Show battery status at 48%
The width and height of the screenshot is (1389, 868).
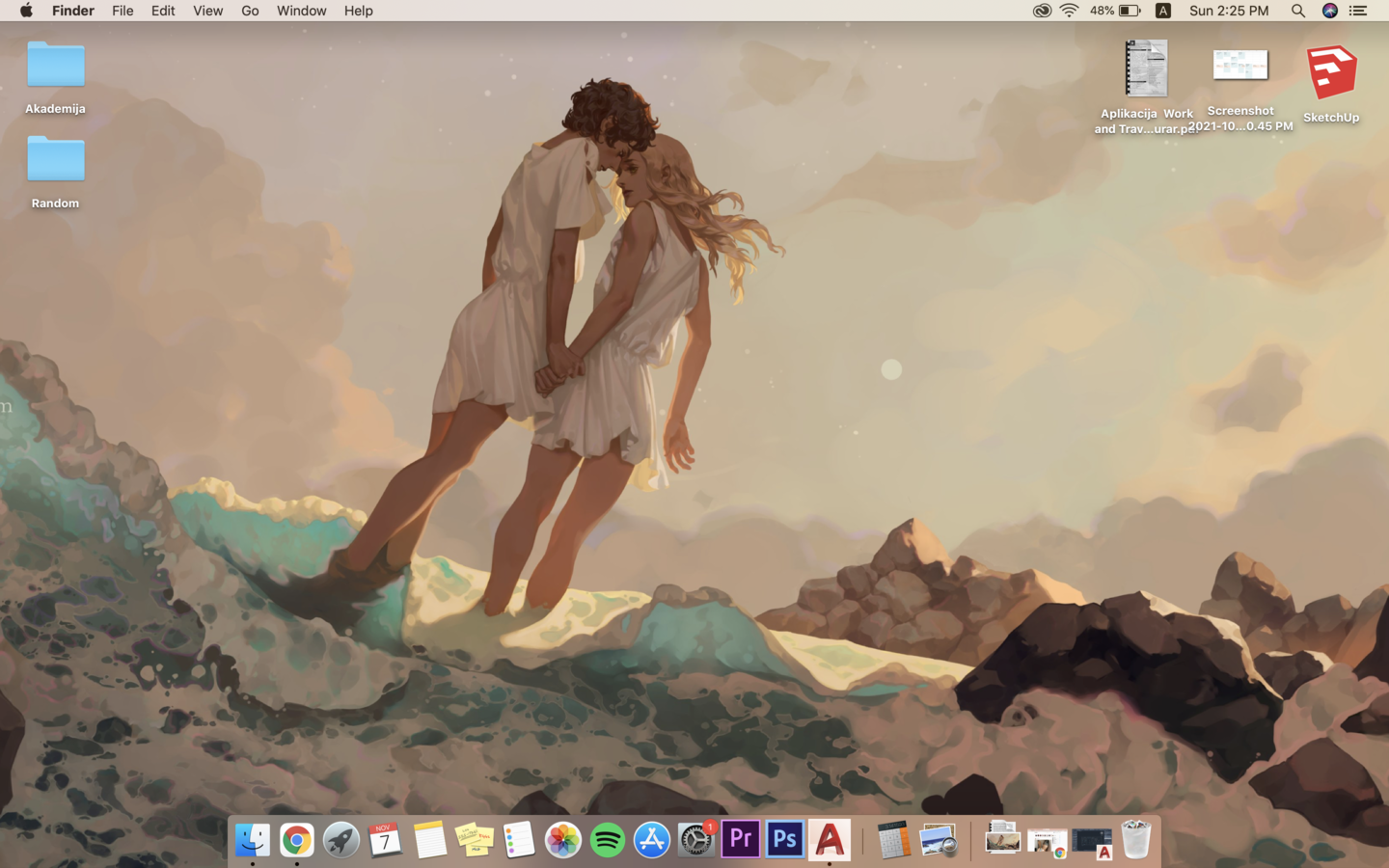point(1116,11)
